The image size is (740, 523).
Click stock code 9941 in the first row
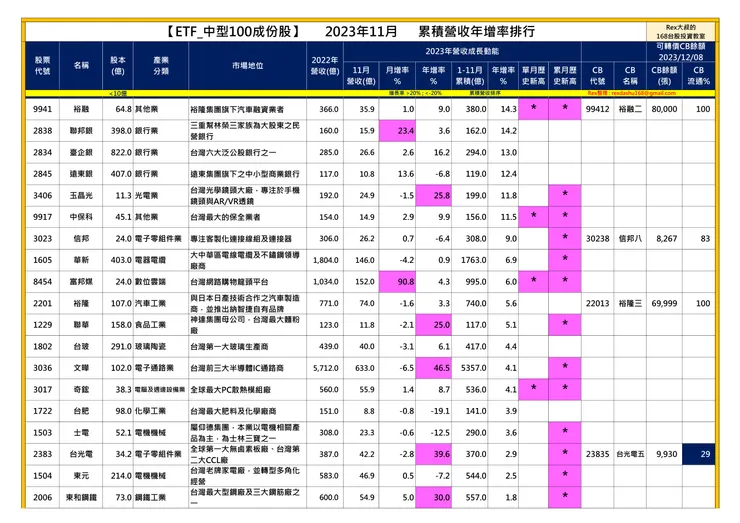[42, 109]
